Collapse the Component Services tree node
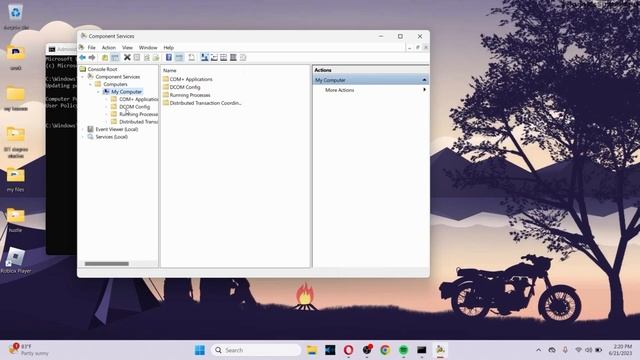The width and height of the screenshot is (640, 360). (x=83, y=77)
